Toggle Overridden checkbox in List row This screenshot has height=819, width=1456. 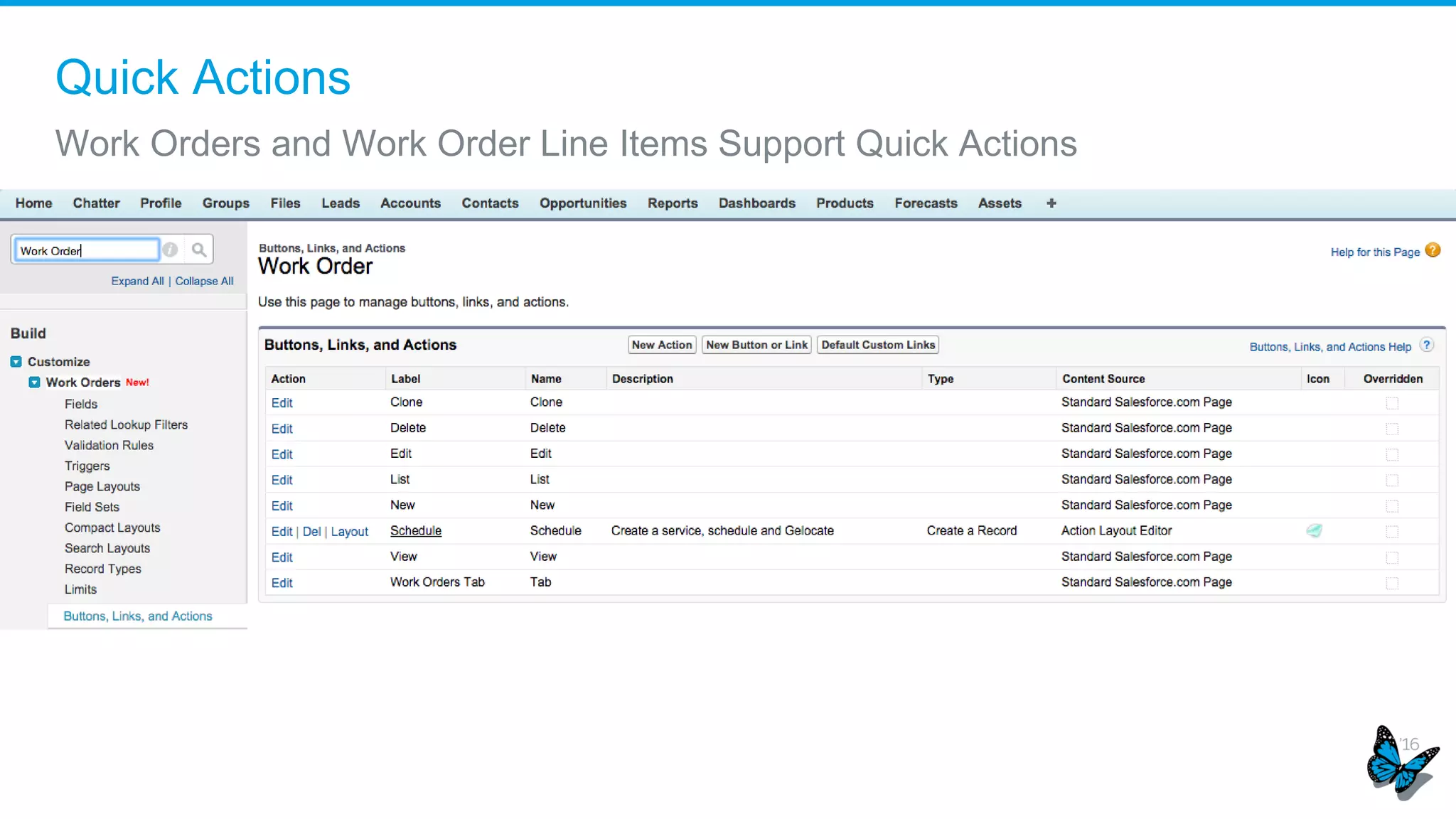tap(1392, 481)
